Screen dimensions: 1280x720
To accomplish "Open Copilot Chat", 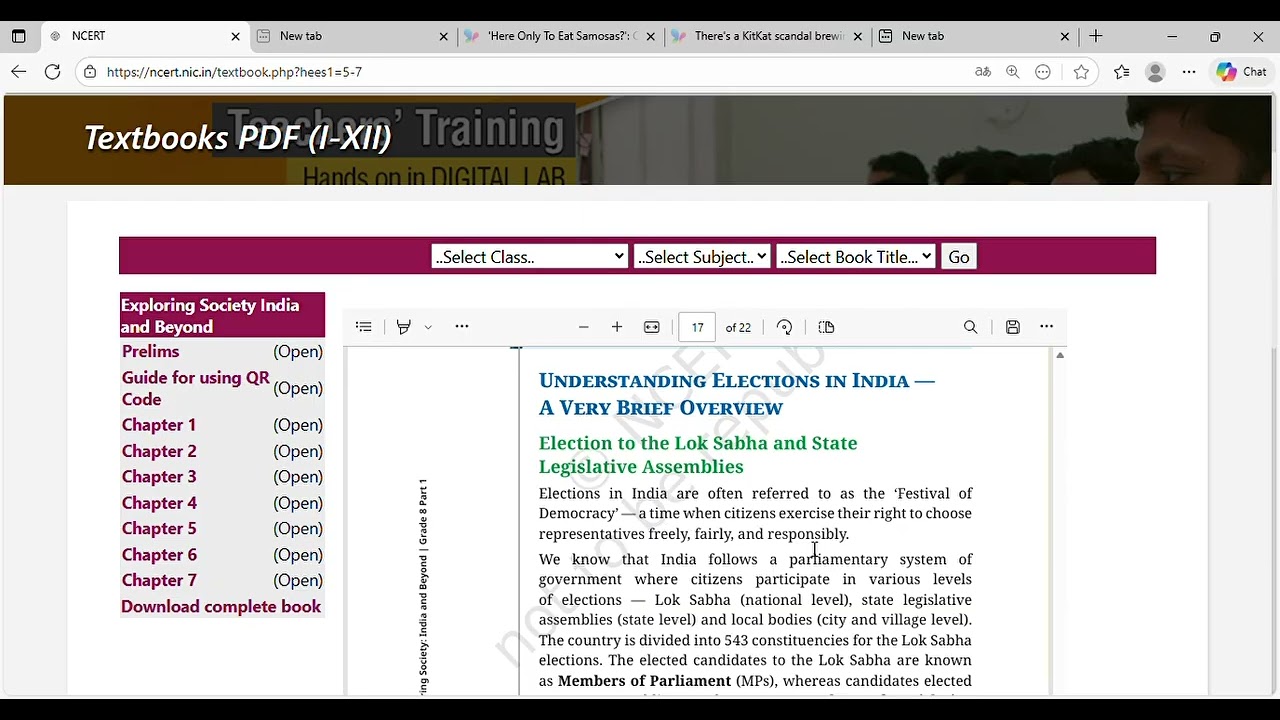I will coord(1242,72).
